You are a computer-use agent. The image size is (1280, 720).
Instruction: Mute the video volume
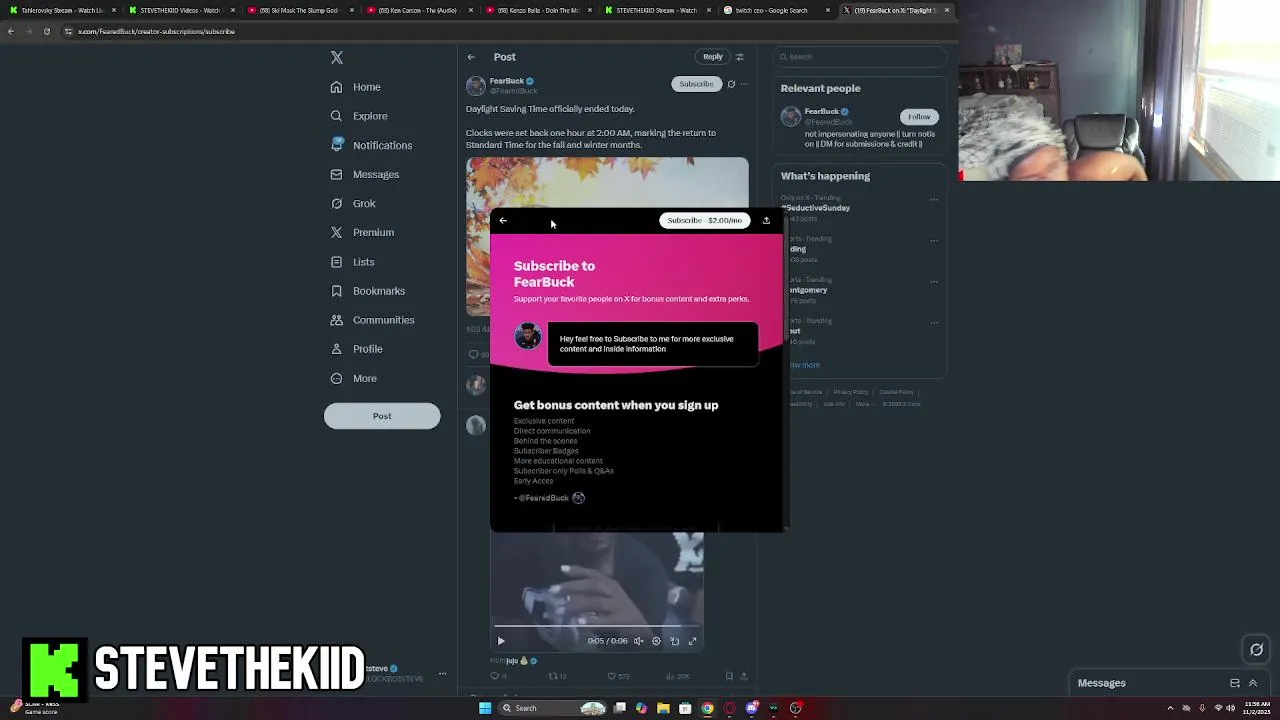(x=638, y=641)
